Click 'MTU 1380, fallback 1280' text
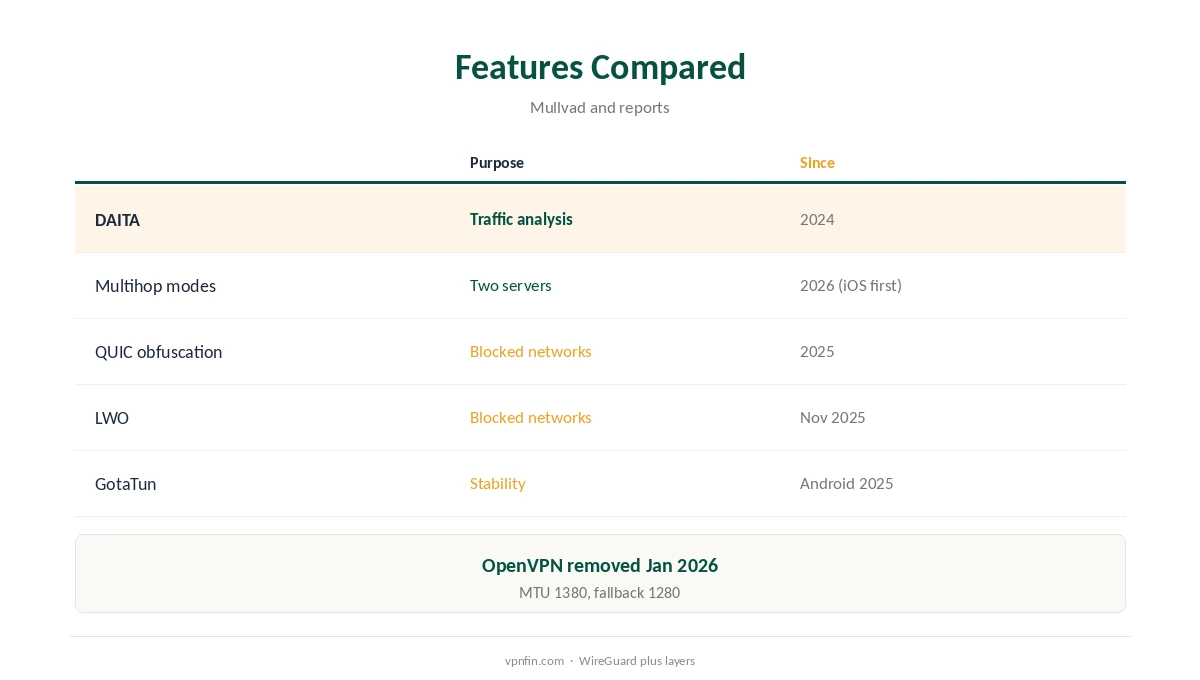 [x=600, y=593]
